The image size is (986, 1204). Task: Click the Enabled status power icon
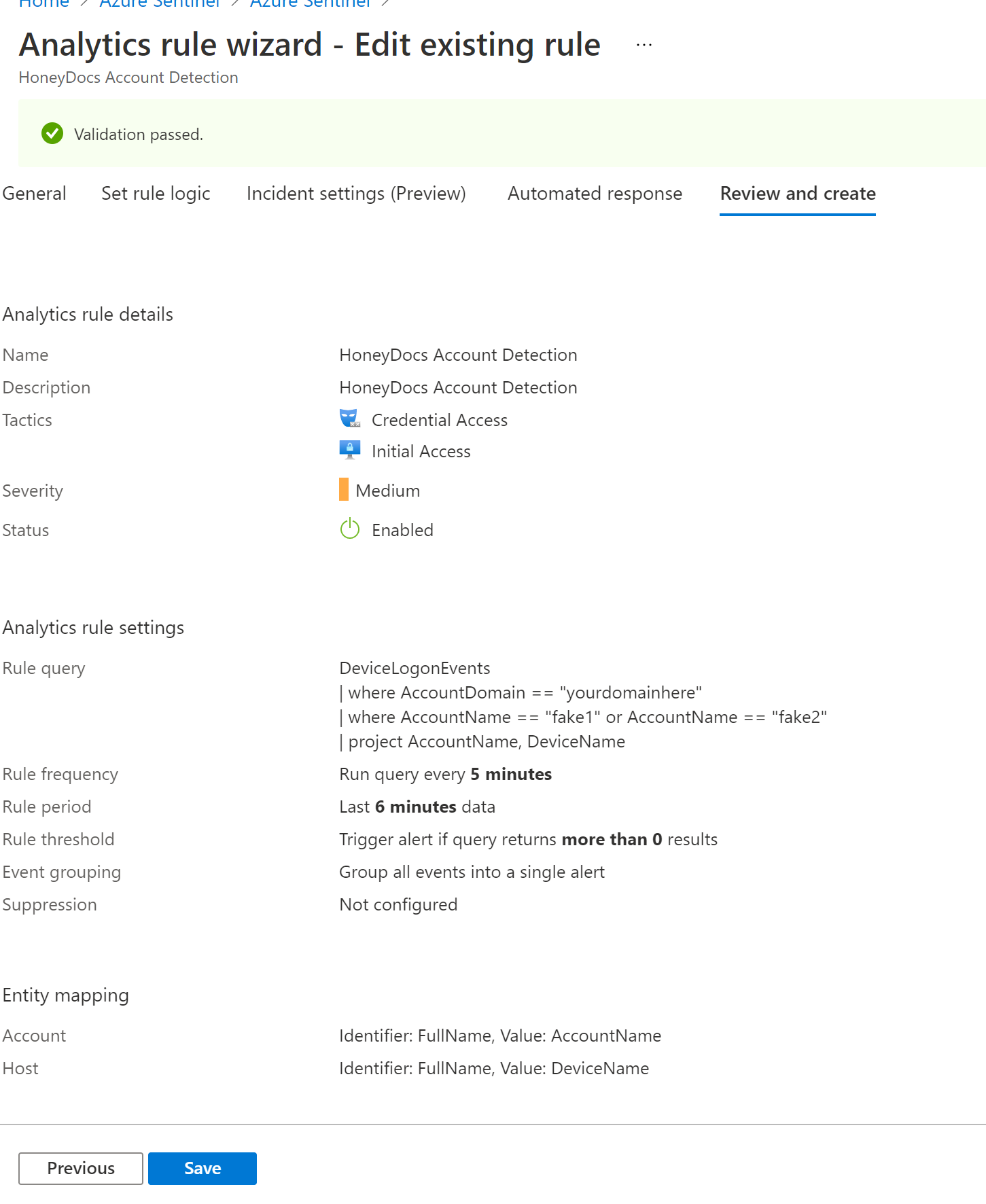pyautogui.click(x=350, y=529)
